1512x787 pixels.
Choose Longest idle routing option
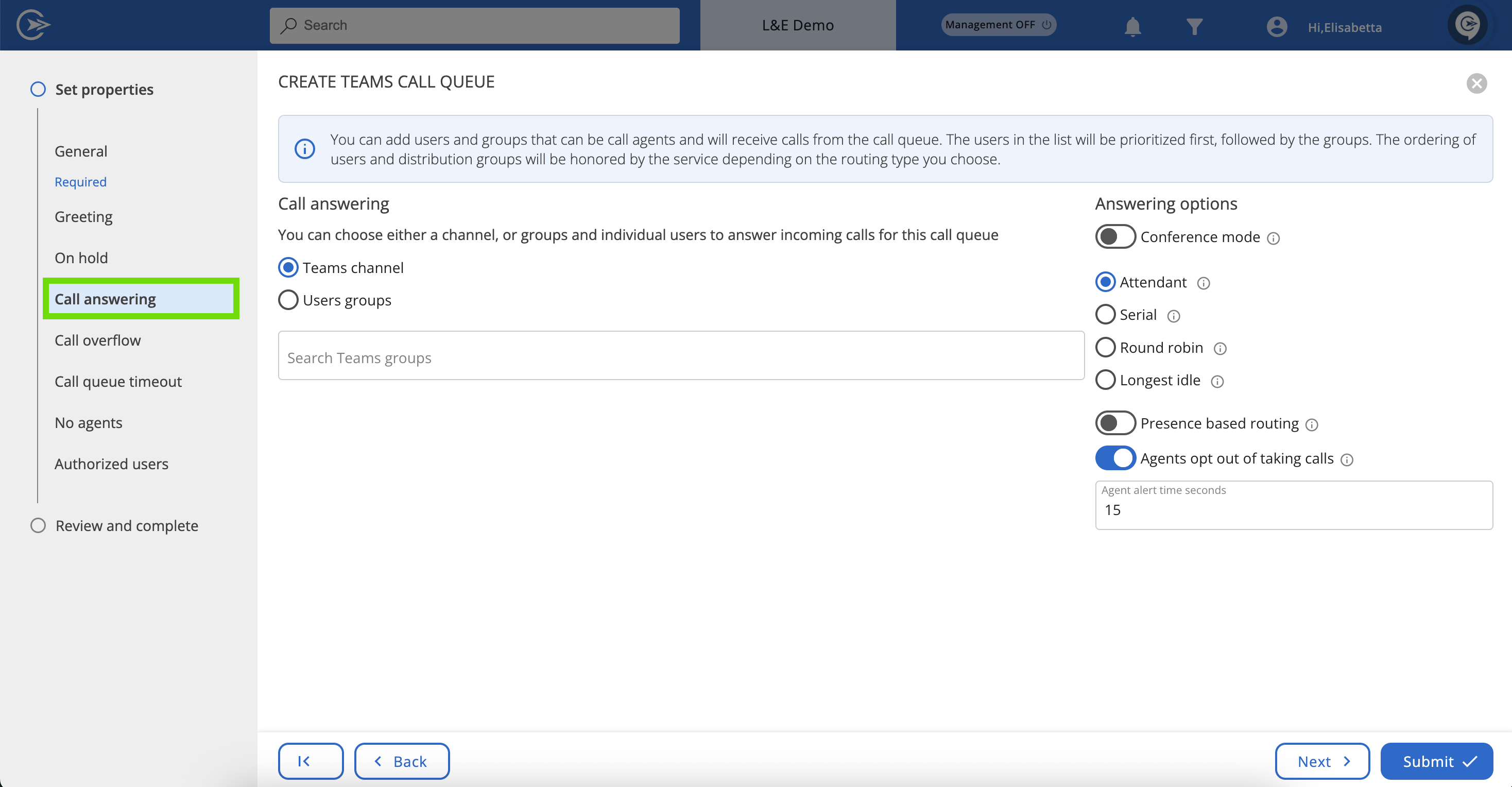coord(1105,380)
